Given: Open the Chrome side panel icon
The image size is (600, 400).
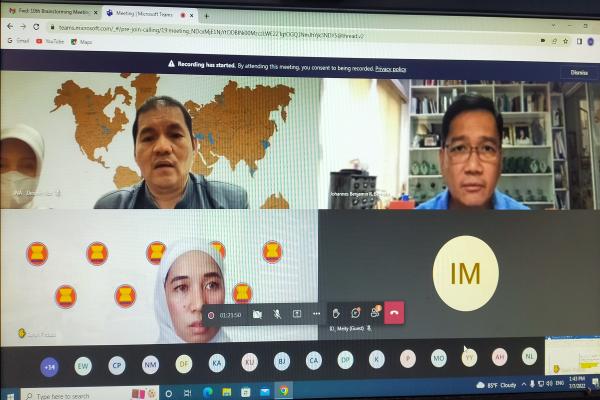Looking at the screenshot, I should pyautogui.click(x=579, y=41).
